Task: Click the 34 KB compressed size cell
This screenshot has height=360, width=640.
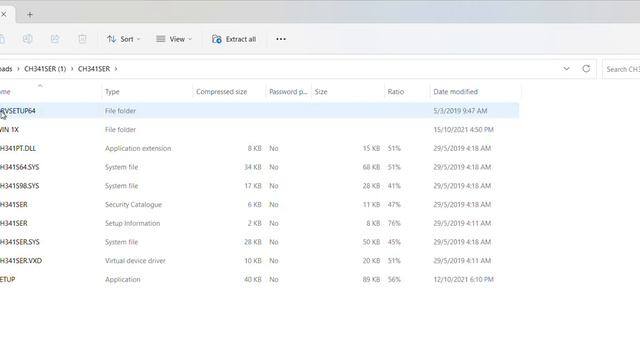Action: click(x=253, y=167)
